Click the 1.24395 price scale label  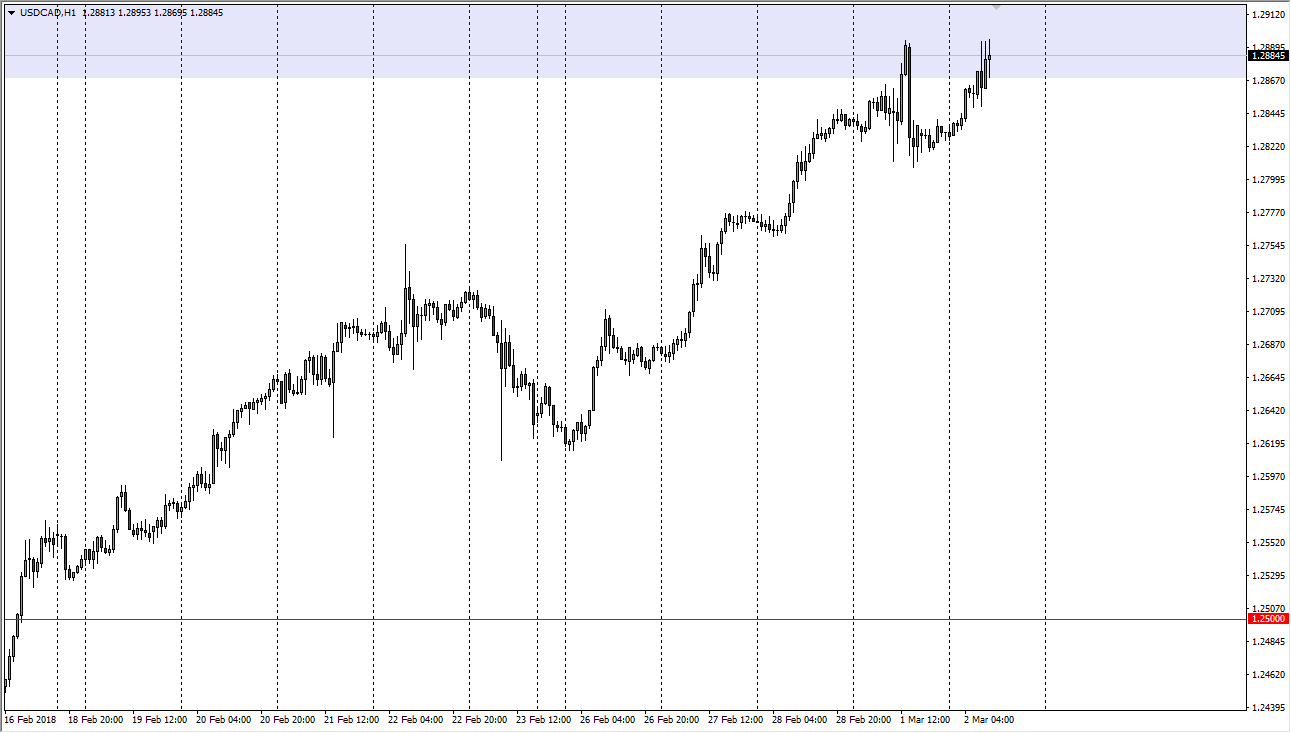click(1268, 708)
